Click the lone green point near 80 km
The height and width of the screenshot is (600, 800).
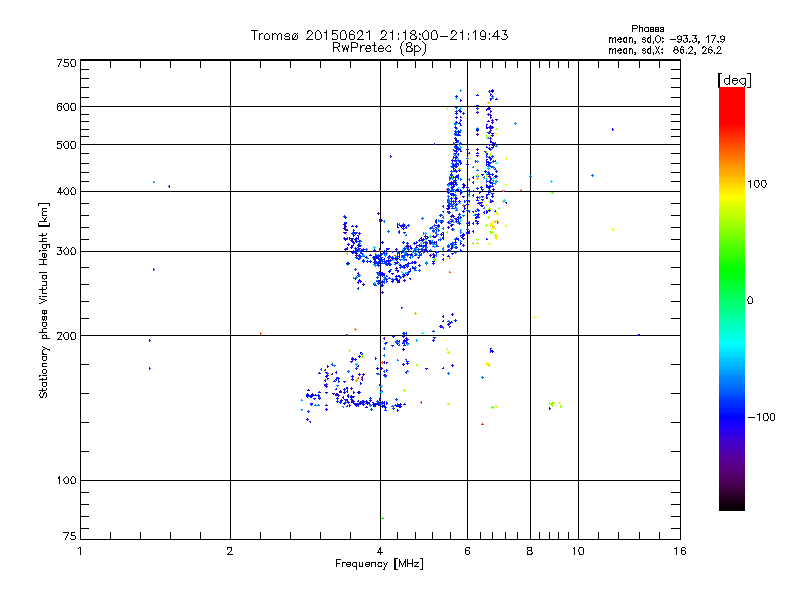(x=382, y=518)
